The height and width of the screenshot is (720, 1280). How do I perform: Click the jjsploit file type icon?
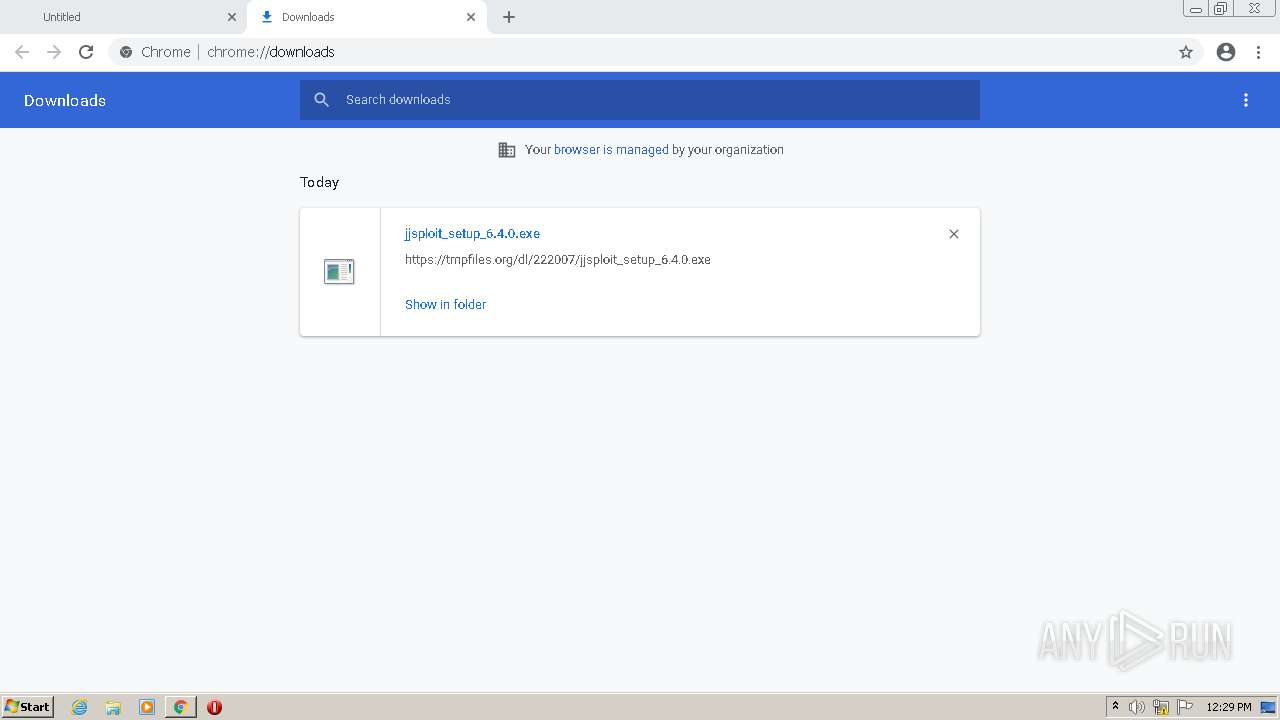point(339,271)
